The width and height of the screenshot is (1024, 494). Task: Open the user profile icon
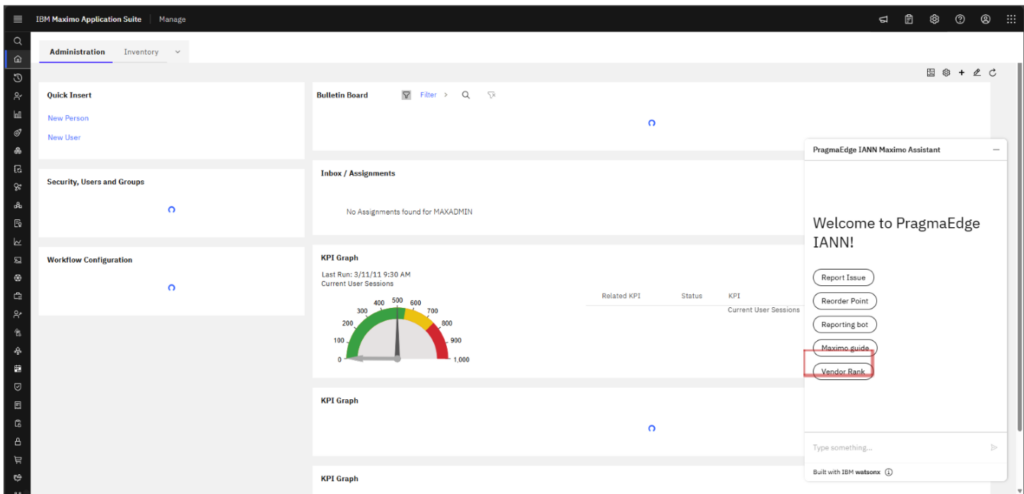(x=985, y=20)
